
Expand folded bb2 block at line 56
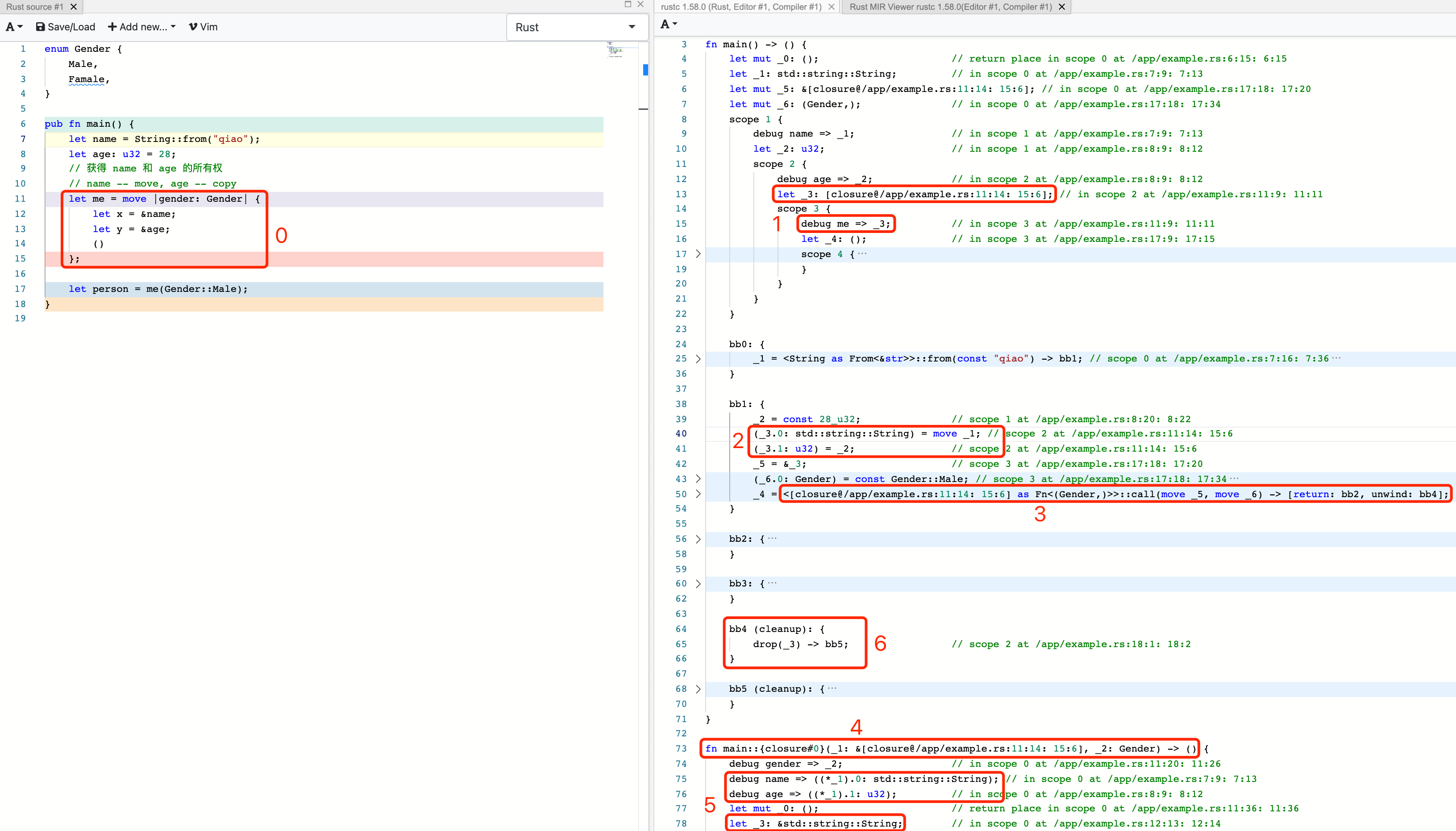click(698, 539)
